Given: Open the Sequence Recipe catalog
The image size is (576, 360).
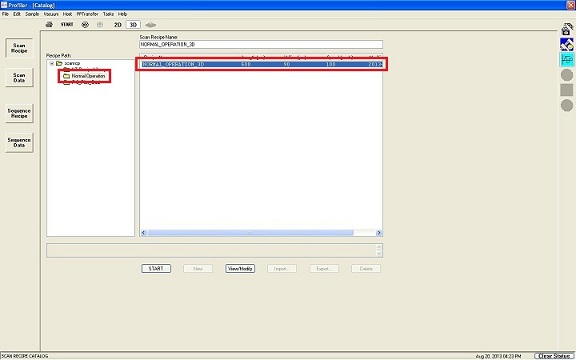Looking at the screenshot, I should click(x=19, y=113).
